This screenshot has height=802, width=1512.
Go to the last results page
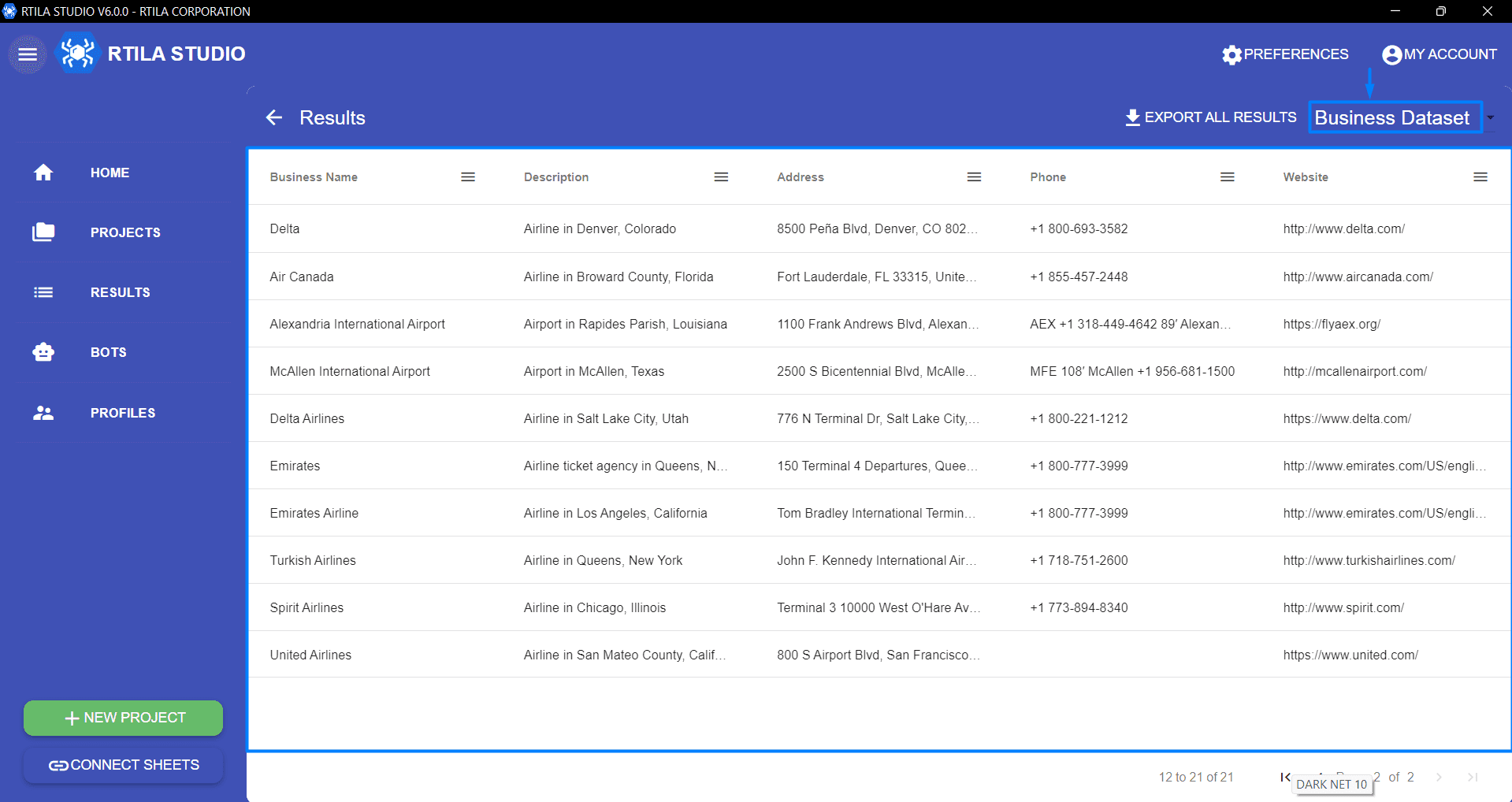1472,777
